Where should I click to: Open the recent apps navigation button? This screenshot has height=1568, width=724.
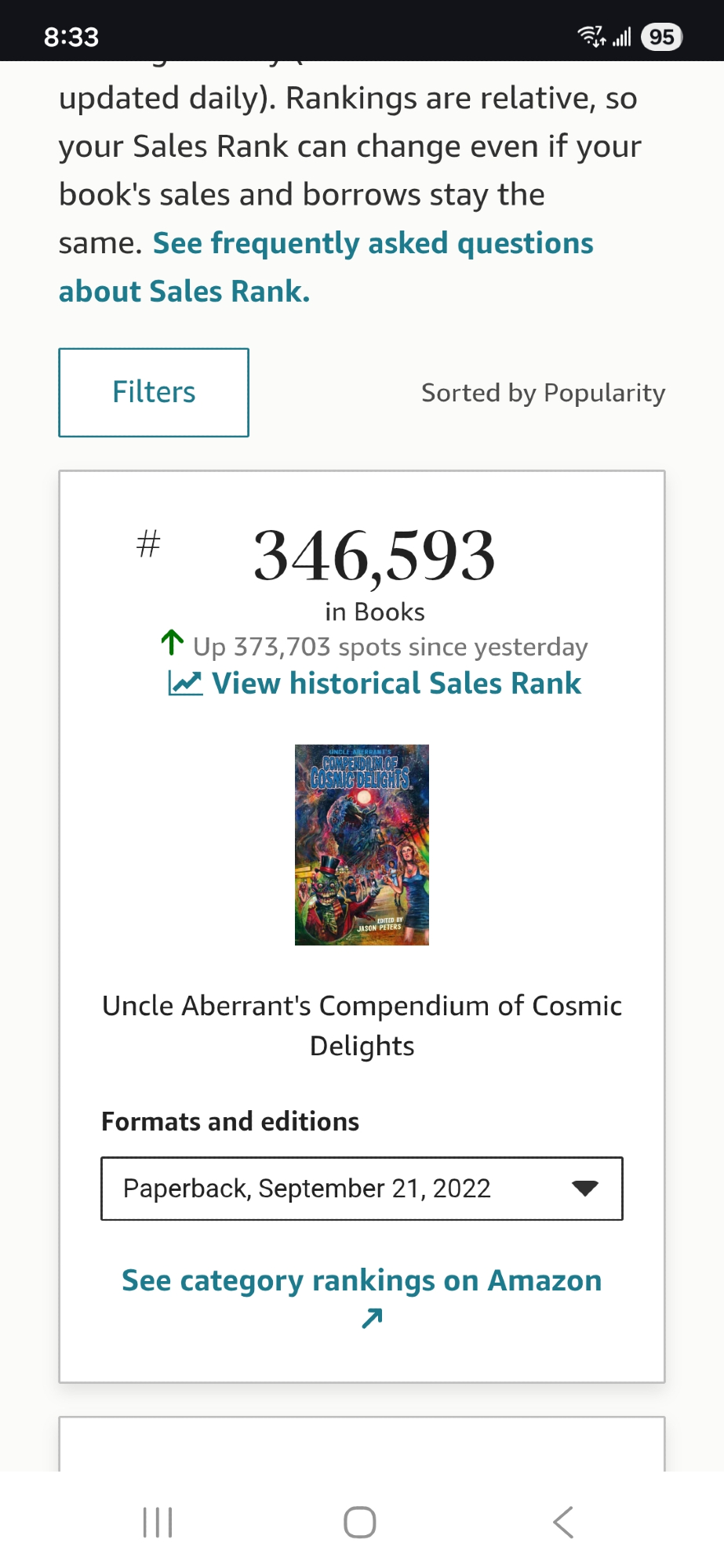pyautogui.click(x=158, y=1523)
